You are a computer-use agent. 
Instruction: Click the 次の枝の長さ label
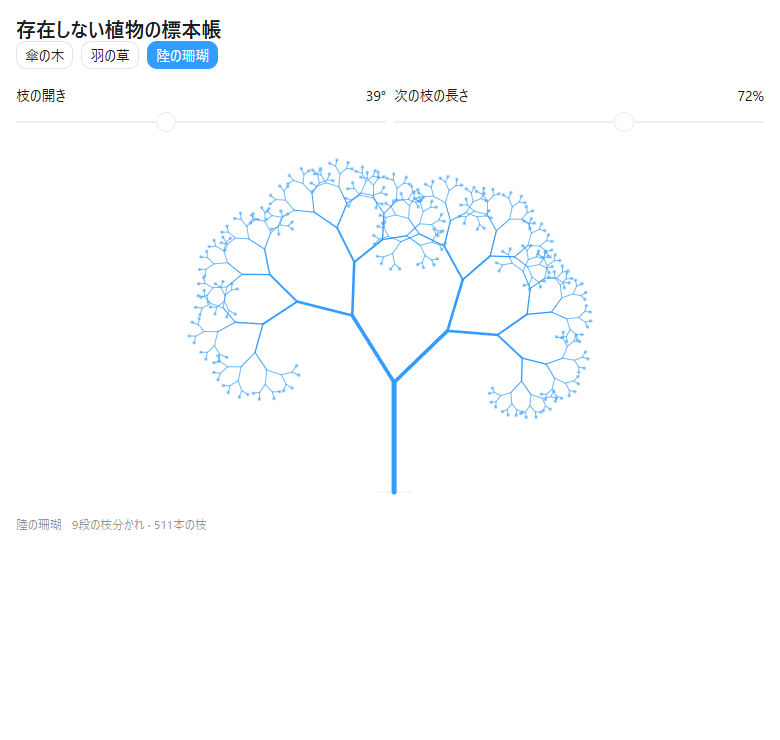[431, 95]
